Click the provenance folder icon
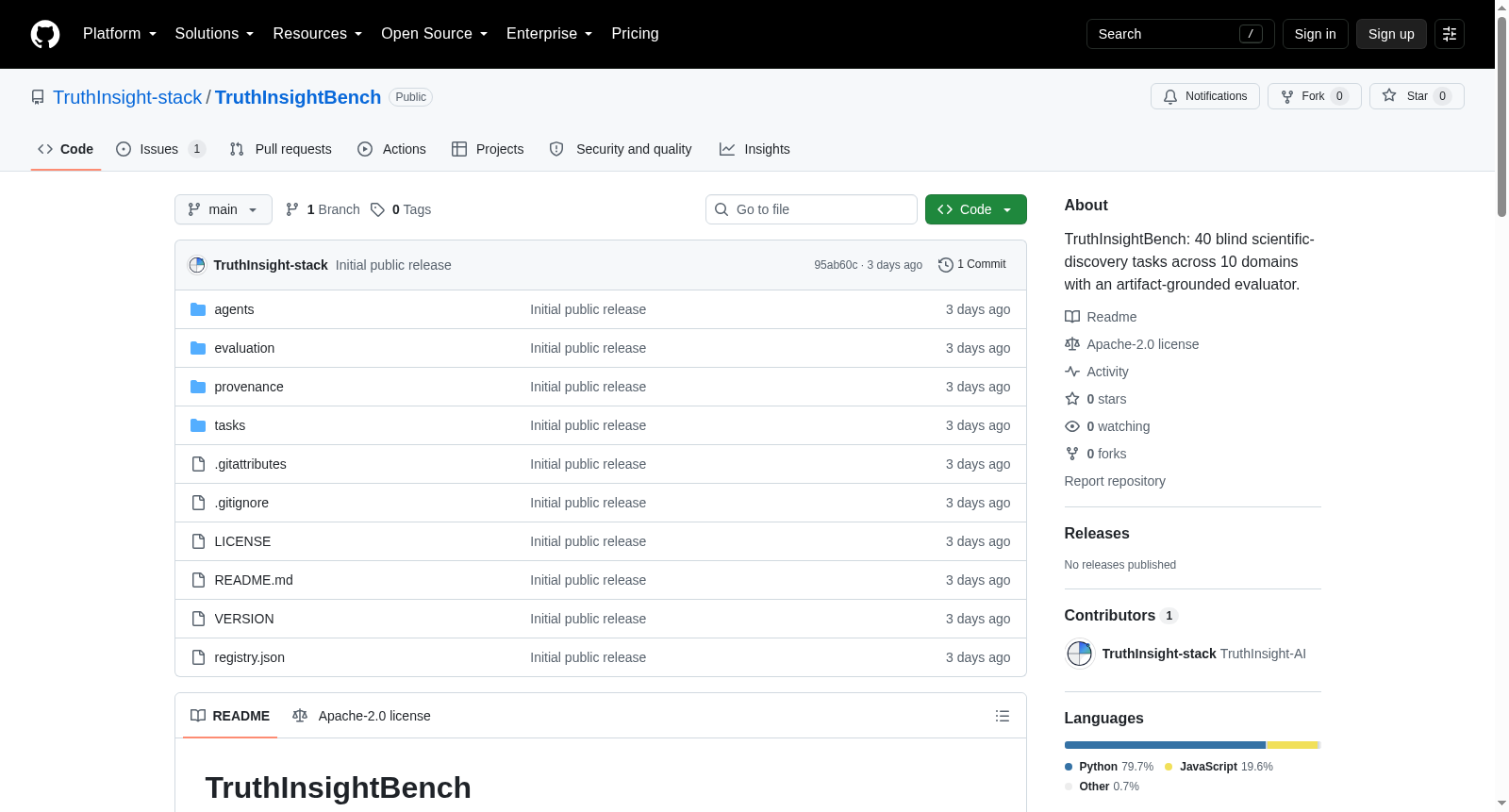This screenshot has height=812, width=1509. tap(198, 387)
